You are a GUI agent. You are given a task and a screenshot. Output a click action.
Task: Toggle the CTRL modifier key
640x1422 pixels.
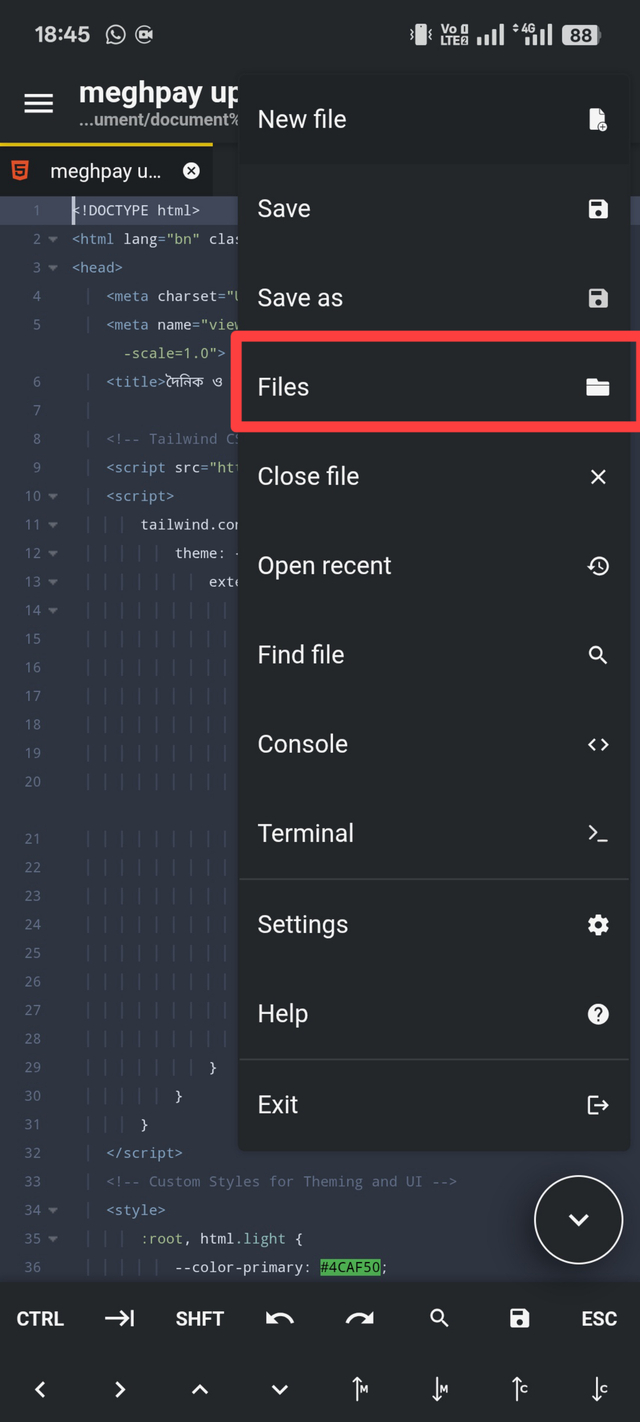[40, 1318]
